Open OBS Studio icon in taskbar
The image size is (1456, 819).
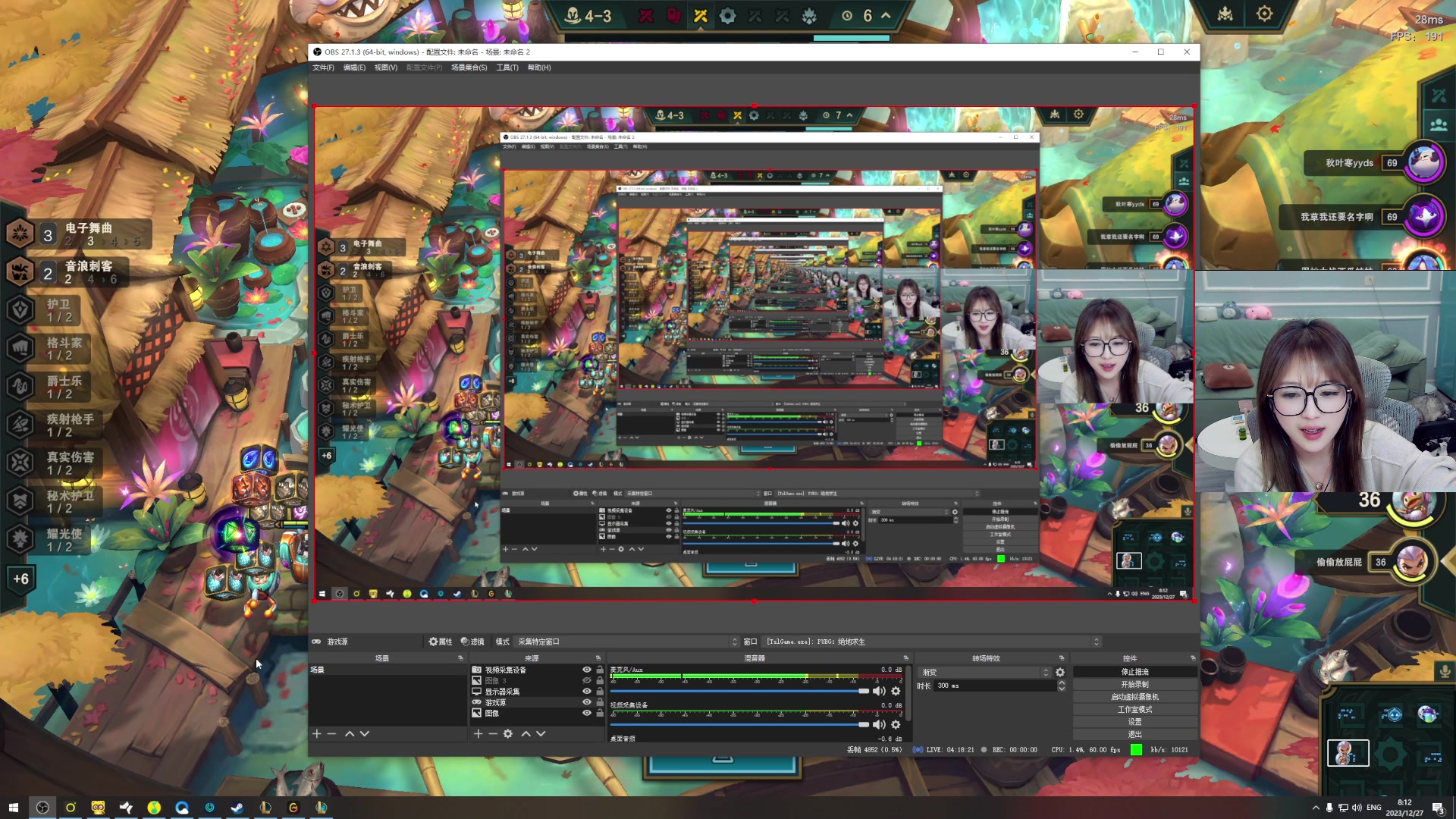coord(42,808)
